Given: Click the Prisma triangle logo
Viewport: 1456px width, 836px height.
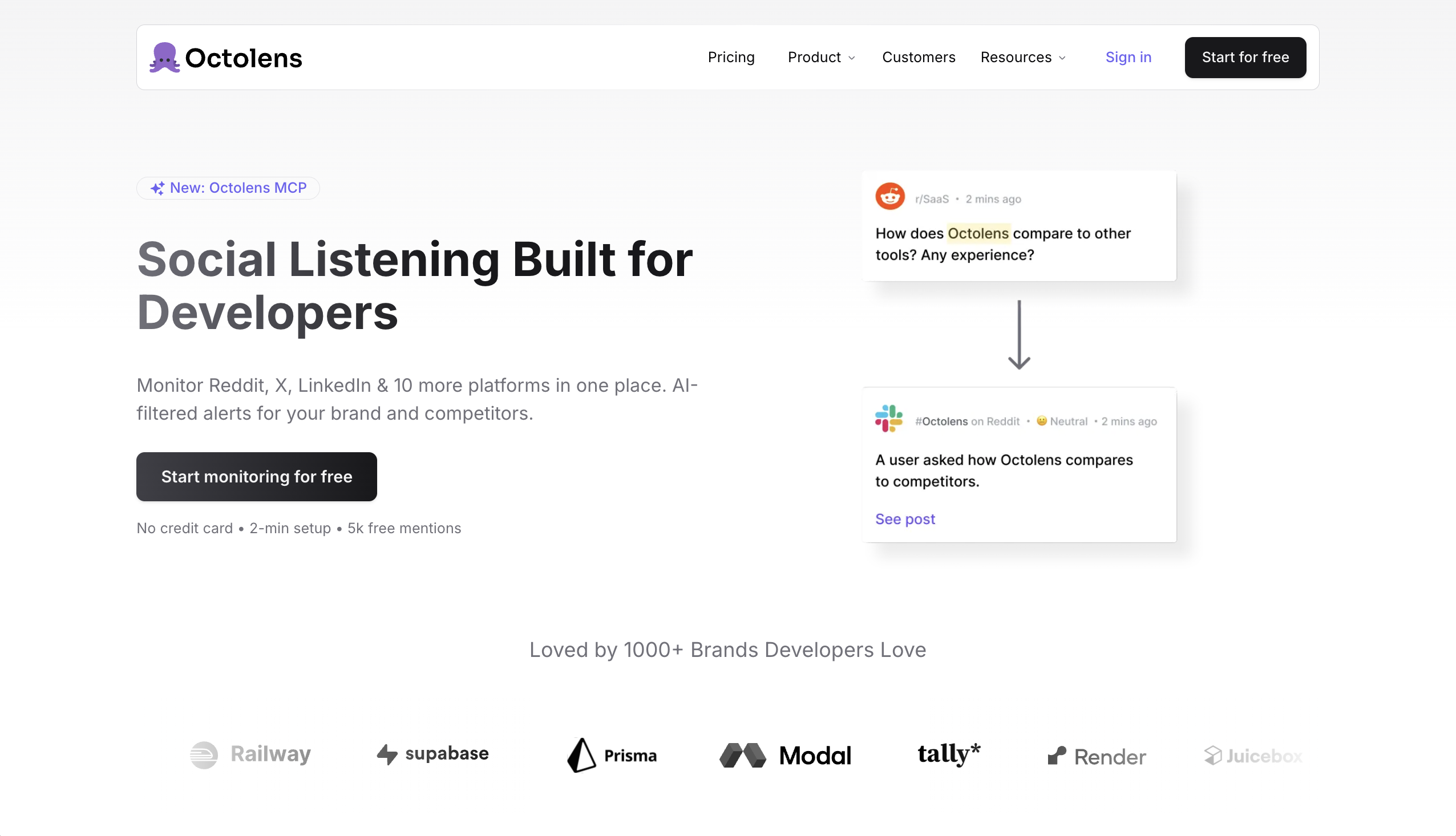Looking at the screenshot, I should tap(581, 754).
